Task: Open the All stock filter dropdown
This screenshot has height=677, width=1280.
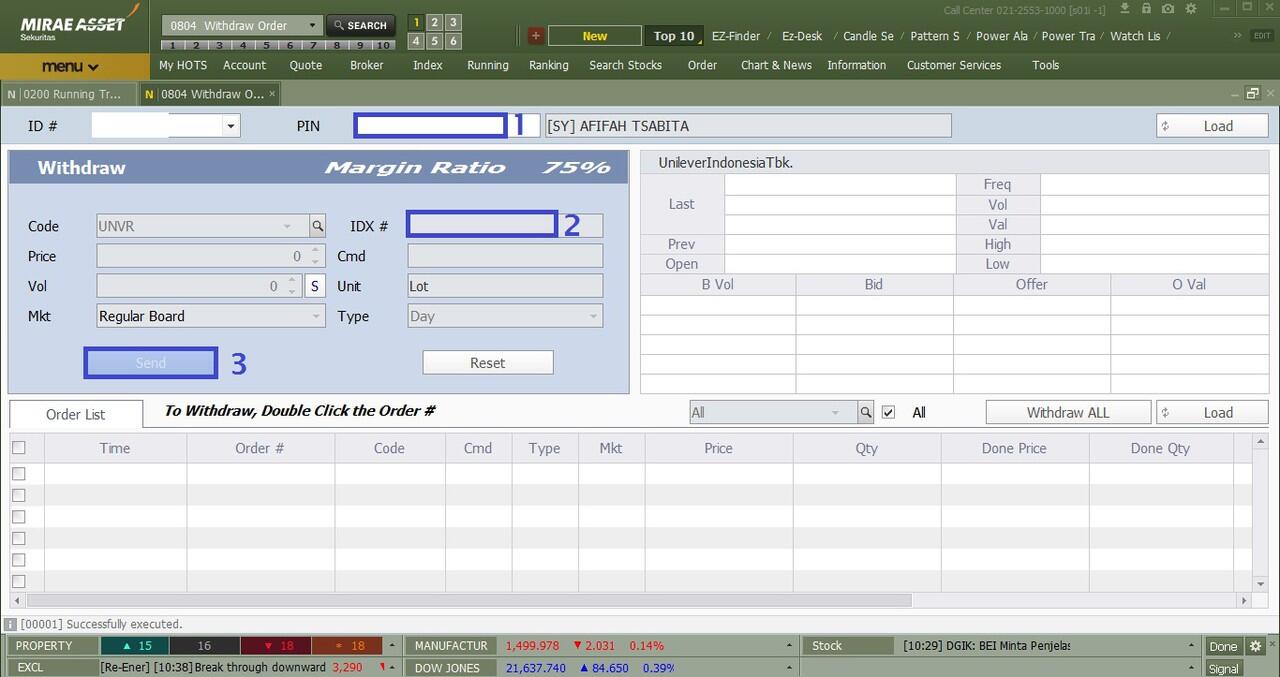Action: click(x=835, y=412)
